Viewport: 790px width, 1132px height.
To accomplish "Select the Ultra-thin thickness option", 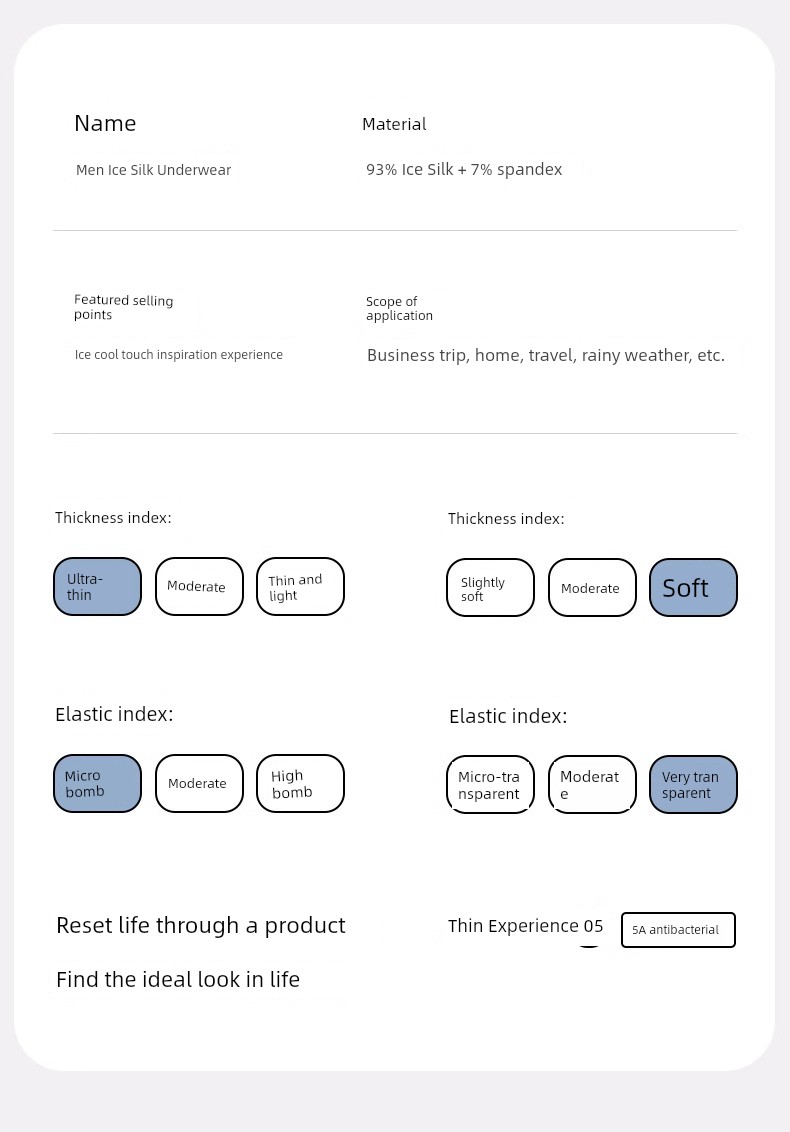I will [x=97, y=586].
